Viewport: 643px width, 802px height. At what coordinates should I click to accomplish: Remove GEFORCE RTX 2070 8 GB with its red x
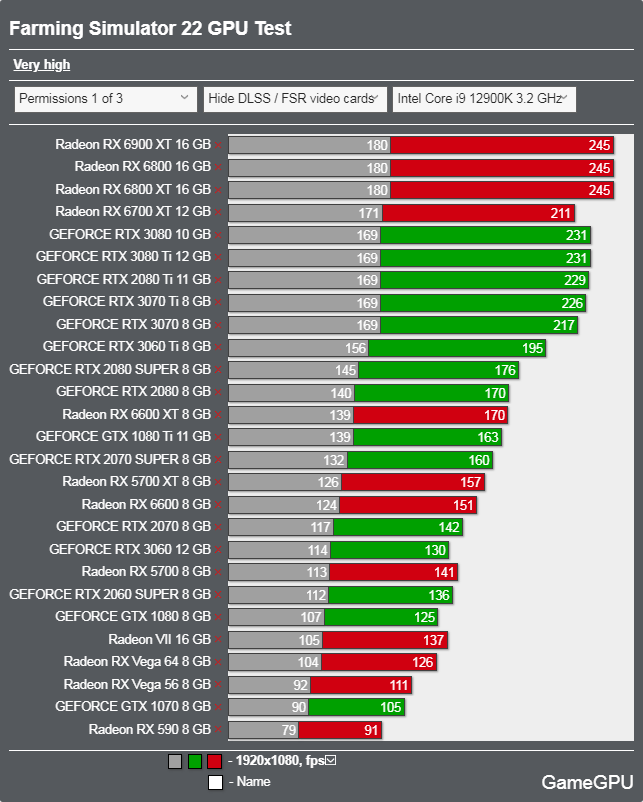click(218, 527)
